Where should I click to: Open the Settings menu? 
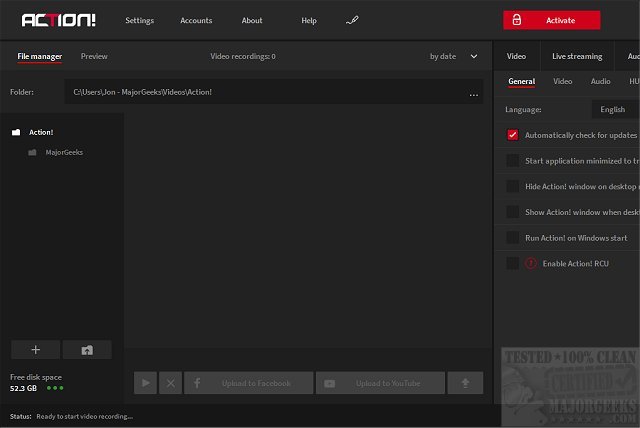[x=140, y=20]
